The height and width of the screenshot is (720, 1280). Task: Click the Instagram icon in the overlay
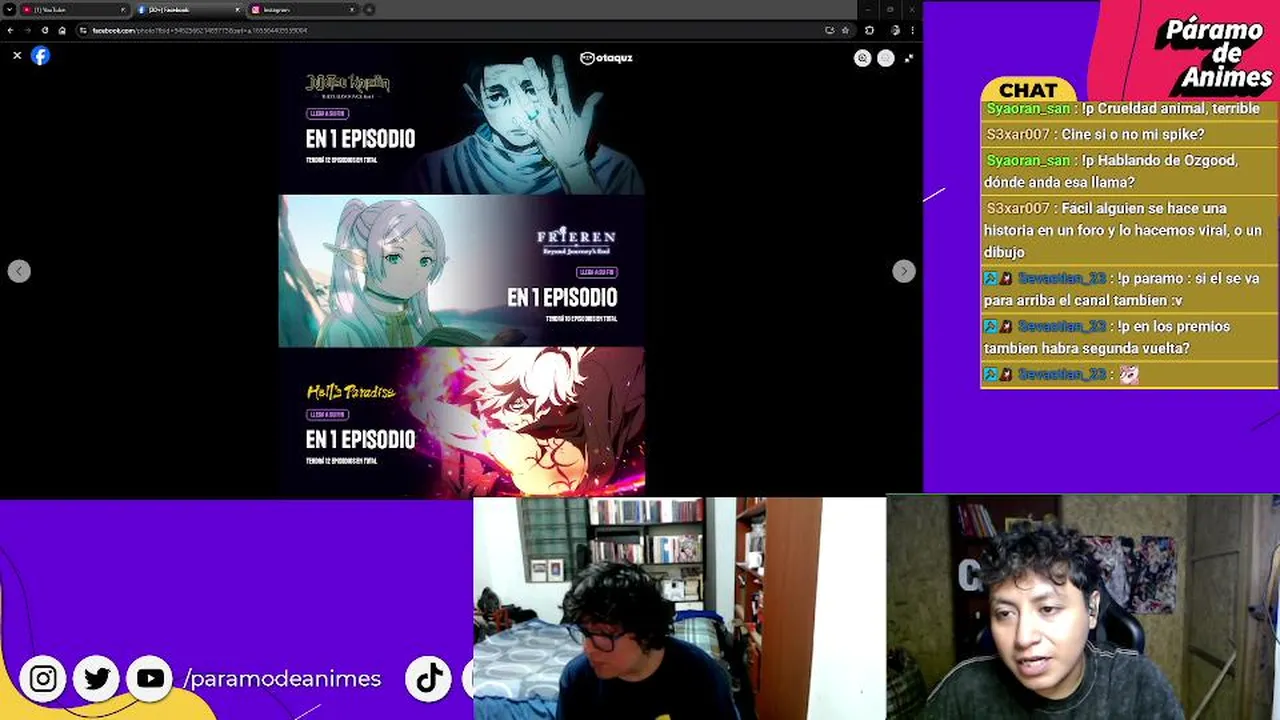(x=43, y=679)
